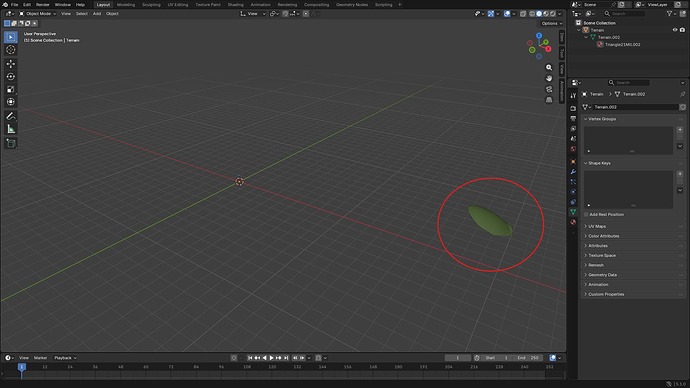Toggle Terrain render camera icon in outliner
This screenshot has height=388, width=690.
click(682, 30)
